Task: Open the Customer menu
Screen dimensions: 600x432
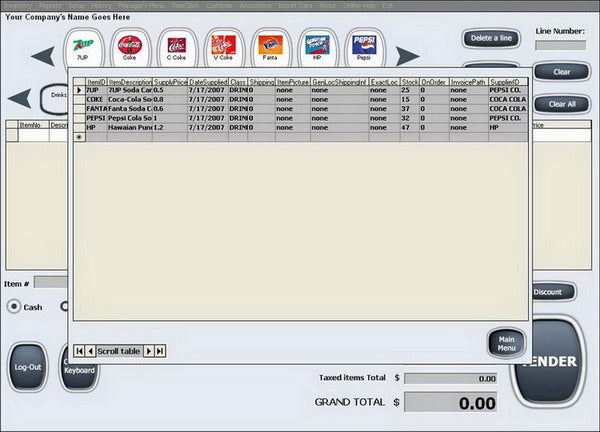Action: pos(220,5)
